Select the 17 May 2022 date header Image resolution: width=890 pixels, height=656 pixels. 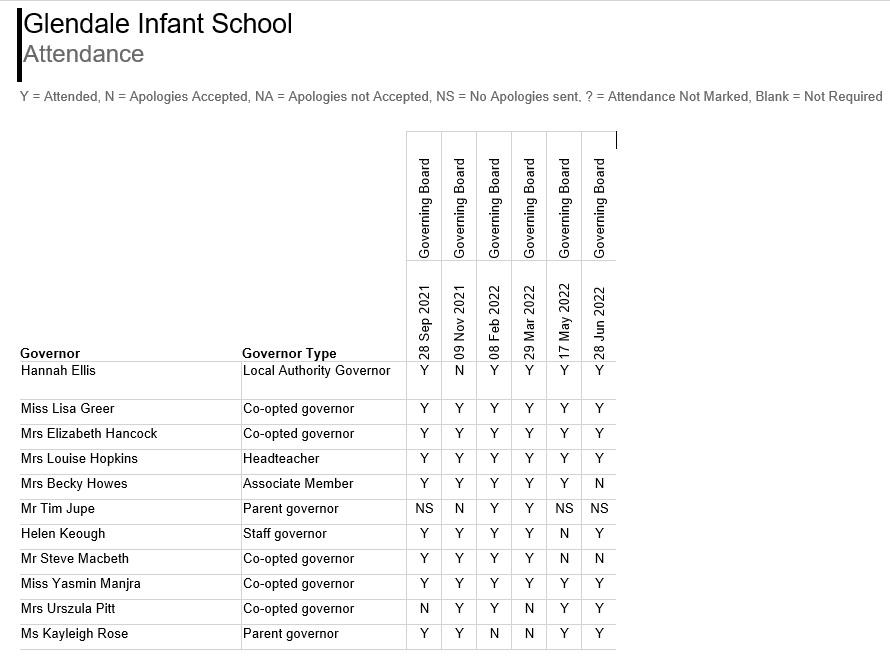pyautogui.click(x=564, y=322)
